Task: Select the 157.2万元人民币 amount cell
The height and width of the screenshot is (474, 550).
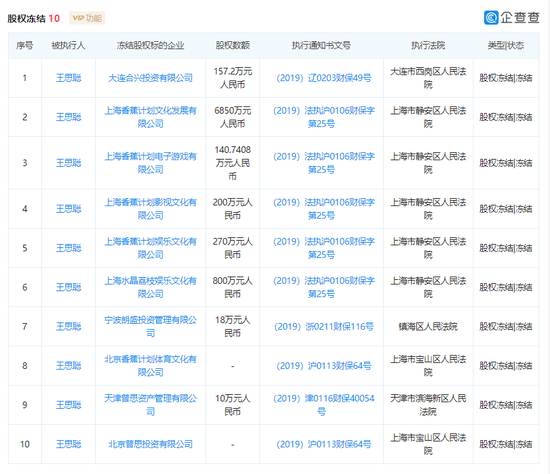Action: coord(233,78)
